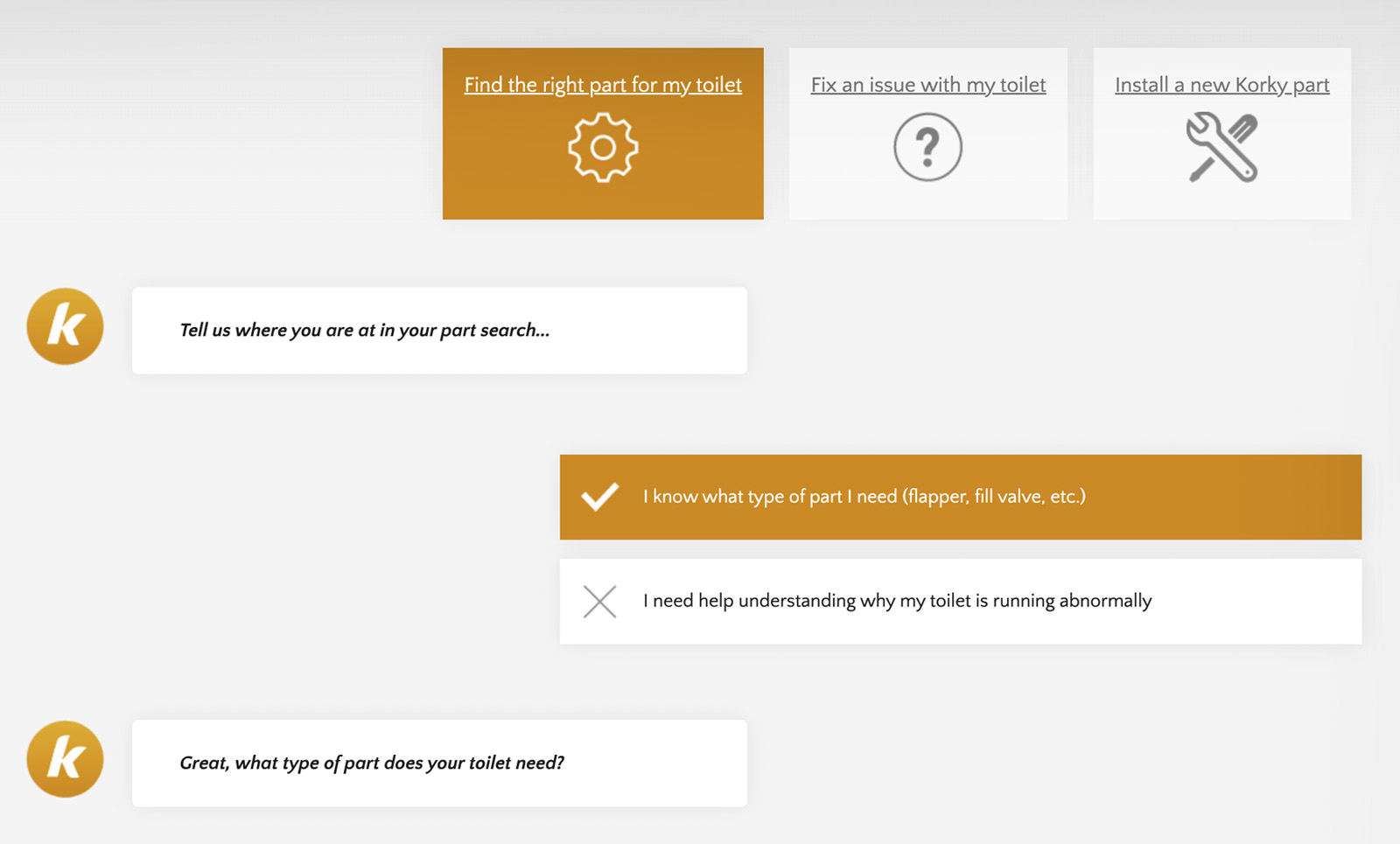Screen dimensions: 1400x844
Task: Click 'Great, what type of part' message bubble
Action: [x=439, y=764]
